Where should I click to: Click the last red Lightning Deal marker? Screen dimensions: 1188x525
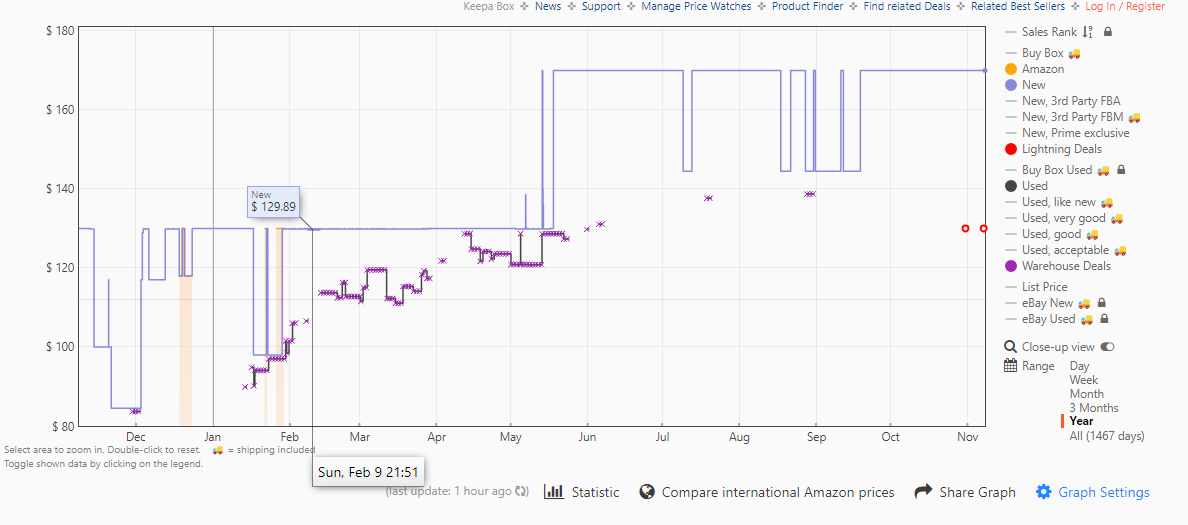click(983, 228)
